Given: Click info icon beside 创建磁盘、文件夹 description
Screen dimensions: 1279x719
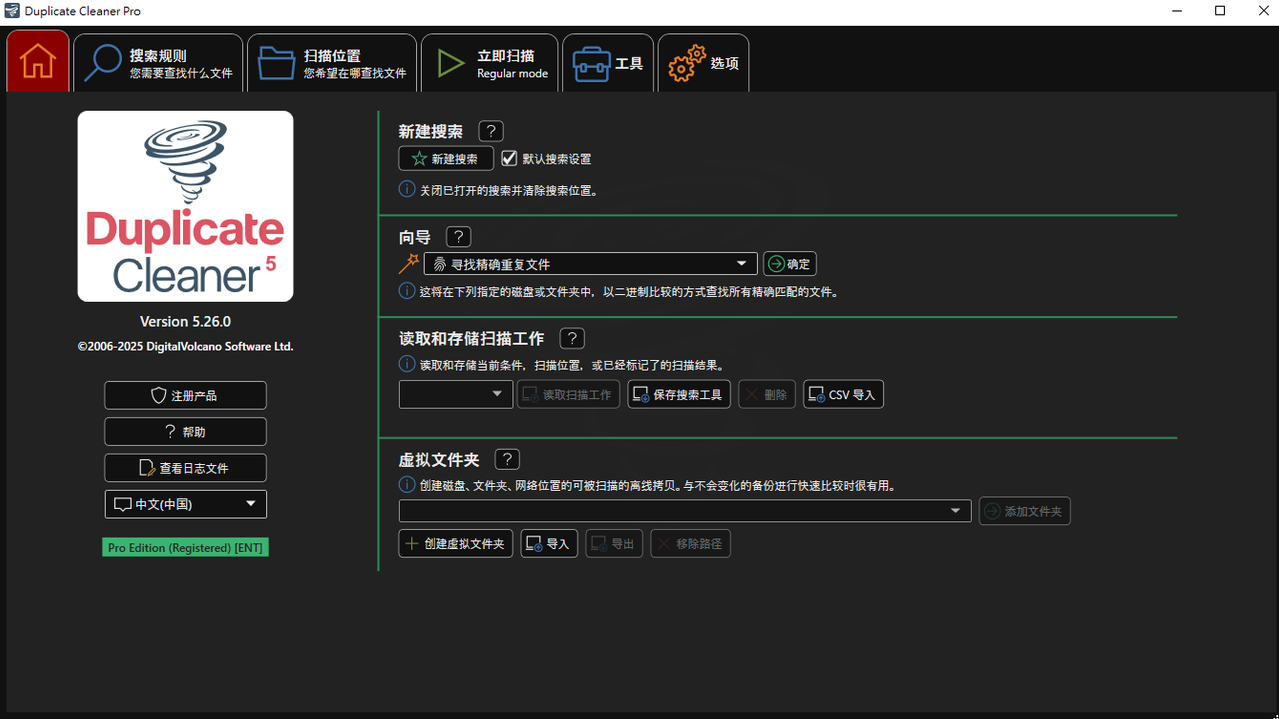Looking at the screenshot, I should (x=407, y=485).
